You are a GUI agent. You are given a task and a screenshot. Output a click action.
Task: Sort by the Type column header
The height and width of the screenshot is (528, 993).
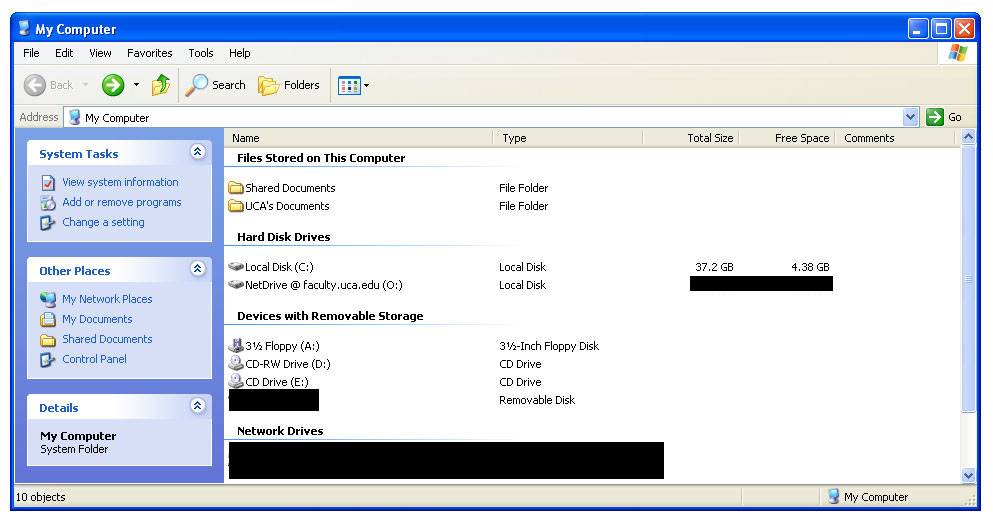568,138
